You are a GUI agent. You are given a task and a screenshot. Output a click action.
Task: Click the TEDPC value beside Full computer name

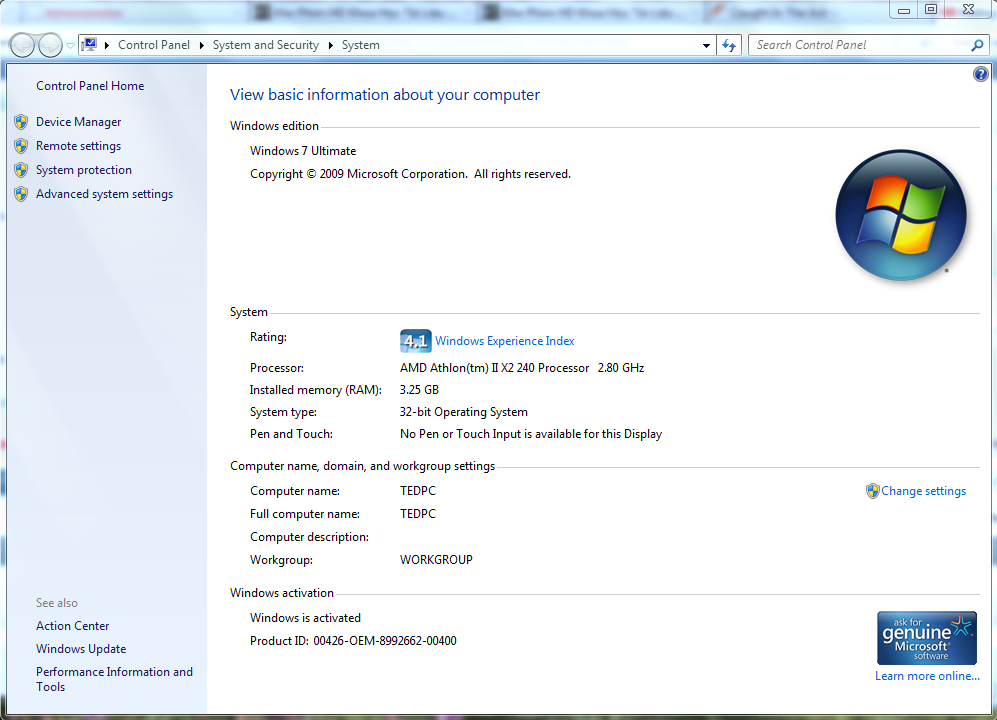tap(418, 514)
